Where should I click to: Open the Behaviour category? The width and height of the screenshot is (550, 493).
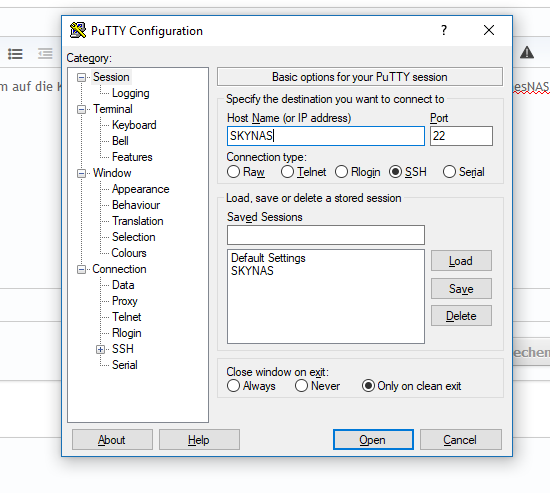136,205
